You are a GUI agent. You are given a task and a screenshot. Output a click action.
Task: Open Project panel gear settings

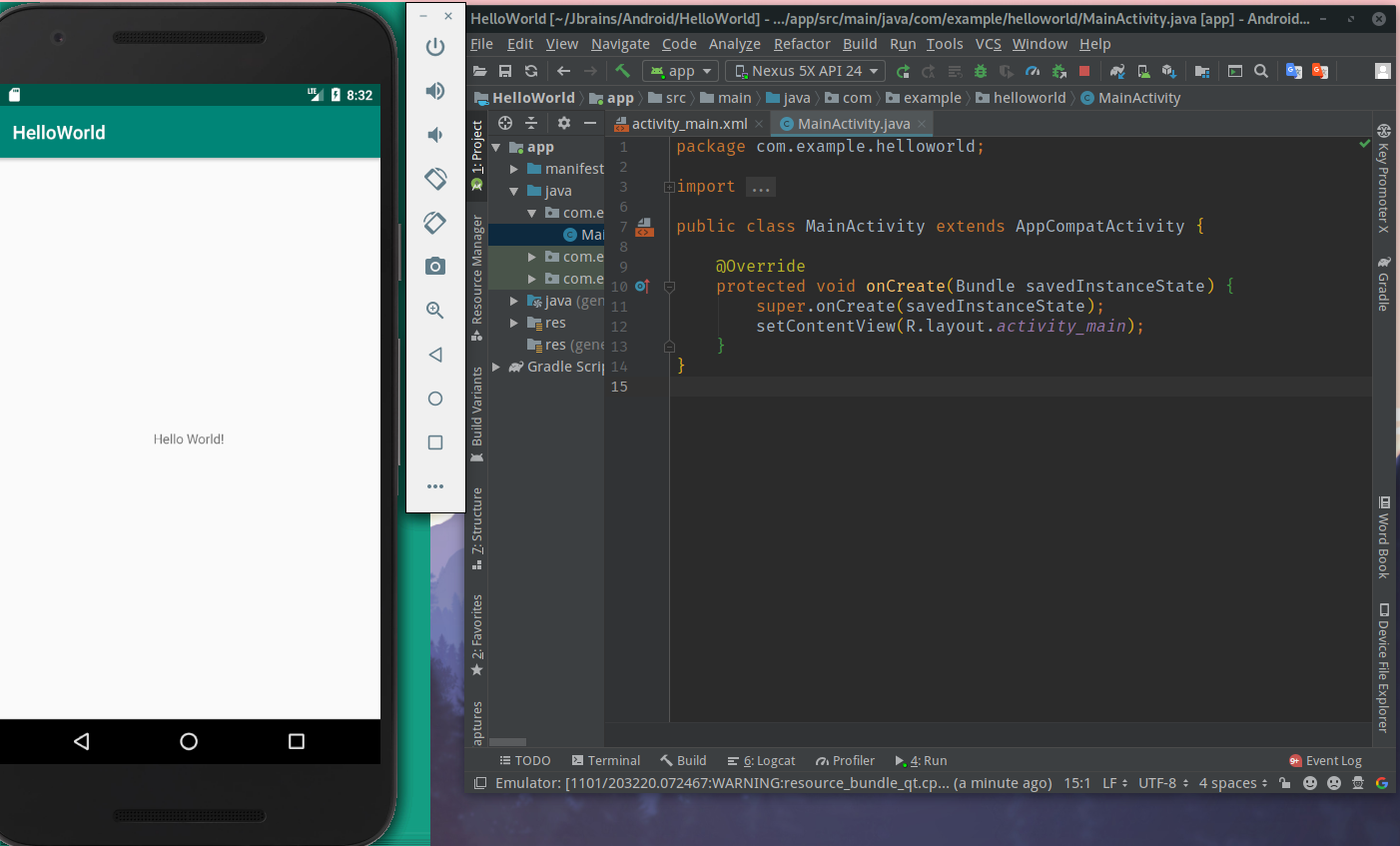pyautogui.click(x=564, y=123)
